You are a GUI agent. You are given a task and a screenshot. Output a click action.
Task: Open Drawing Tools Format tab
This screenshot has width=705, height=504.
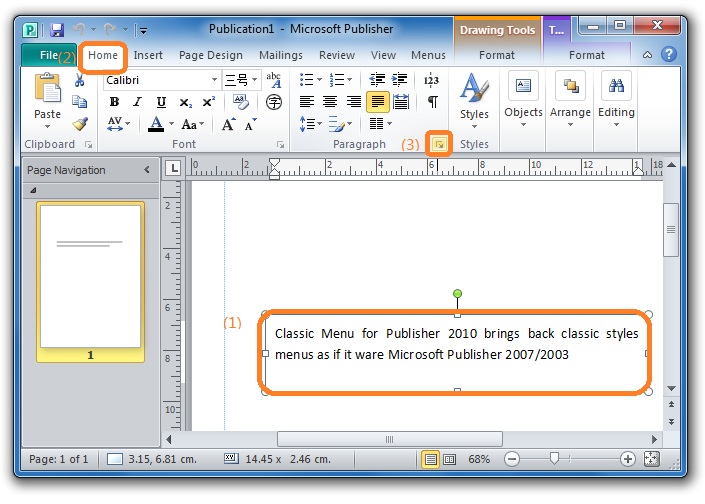[496, 55]
